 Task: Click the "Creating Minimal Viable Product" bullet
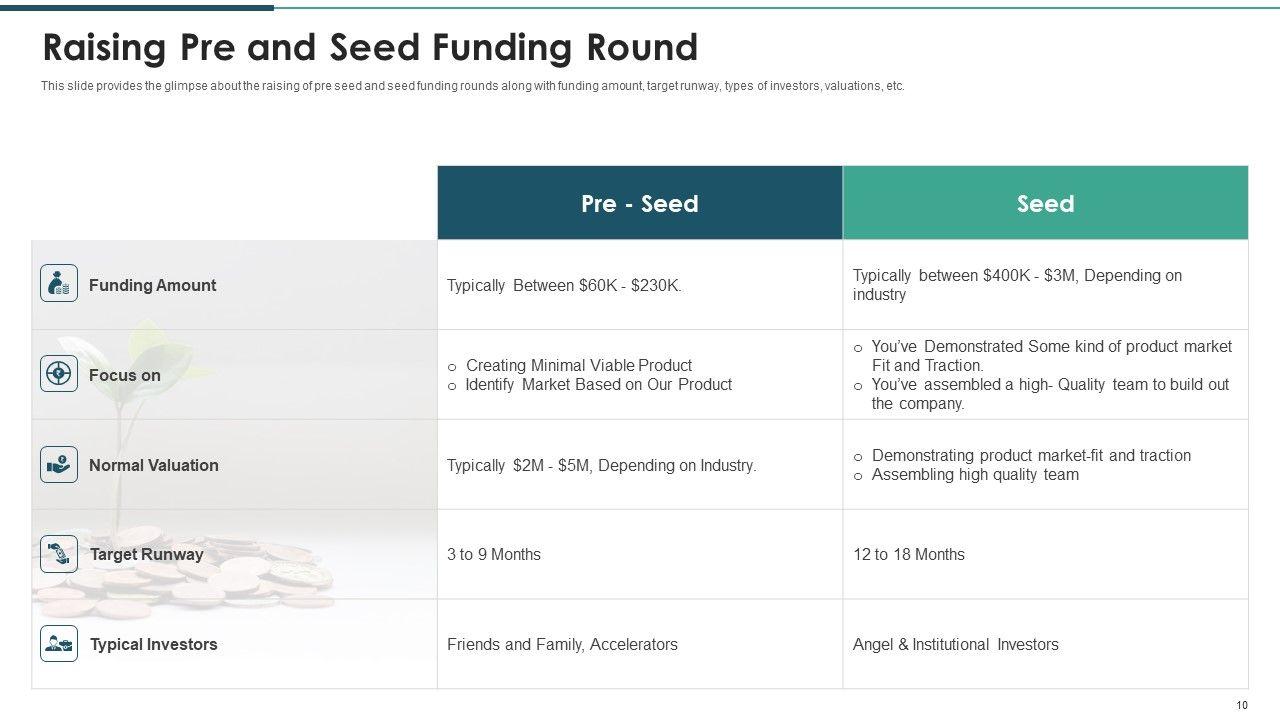(578, 365)
